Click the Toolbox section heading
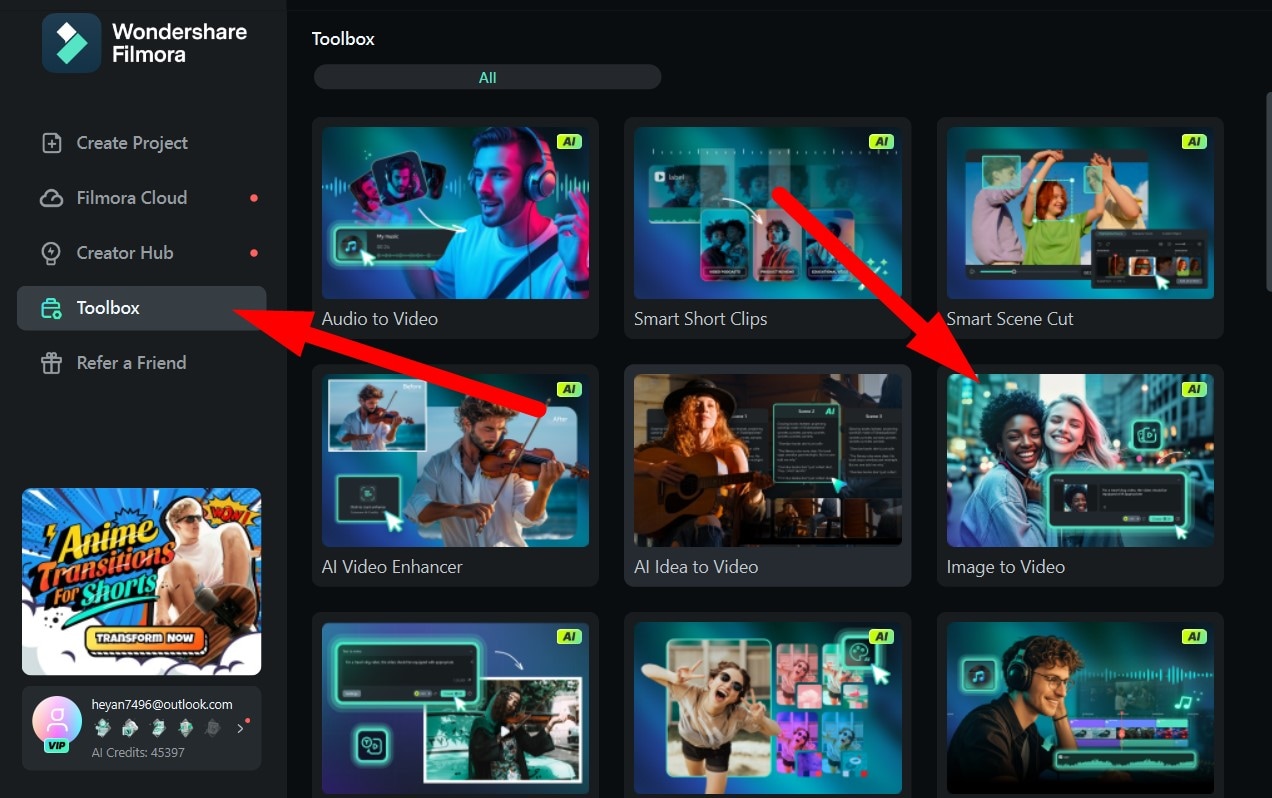The width and height of the screenshot is (1272, 798). point(343,39)
